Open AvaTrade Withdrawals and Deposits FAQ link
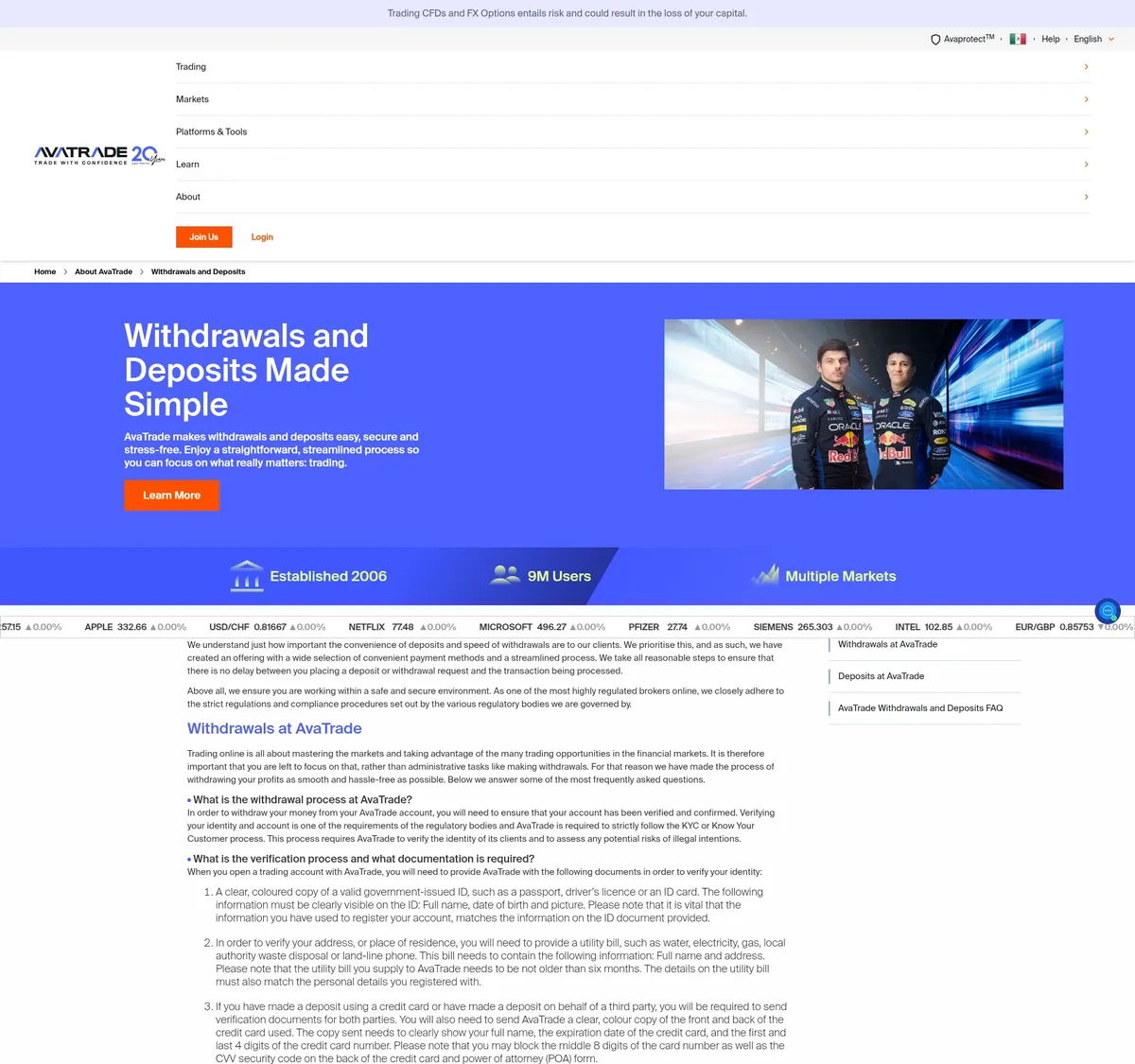The height and width of the screenshot is (1064, 1135). [920, 708]
